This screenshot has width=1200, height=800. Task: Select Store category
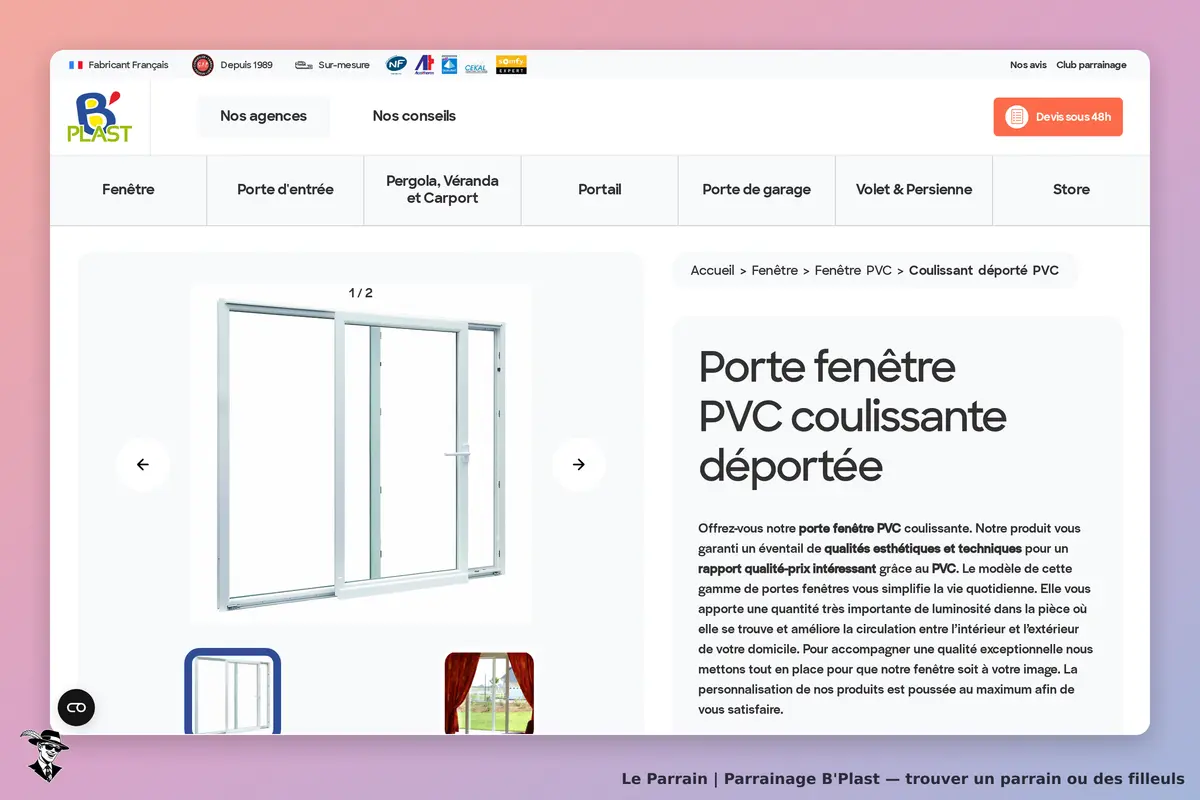tap(1071, 190)
